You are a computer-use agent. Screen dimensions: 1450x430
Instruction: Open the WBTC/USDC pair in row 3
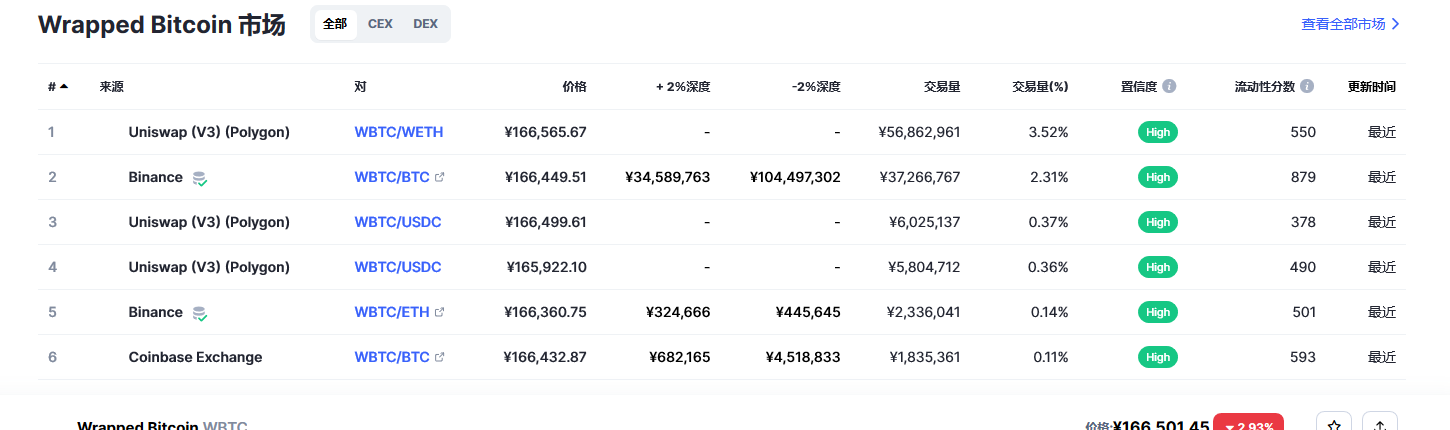398,222
